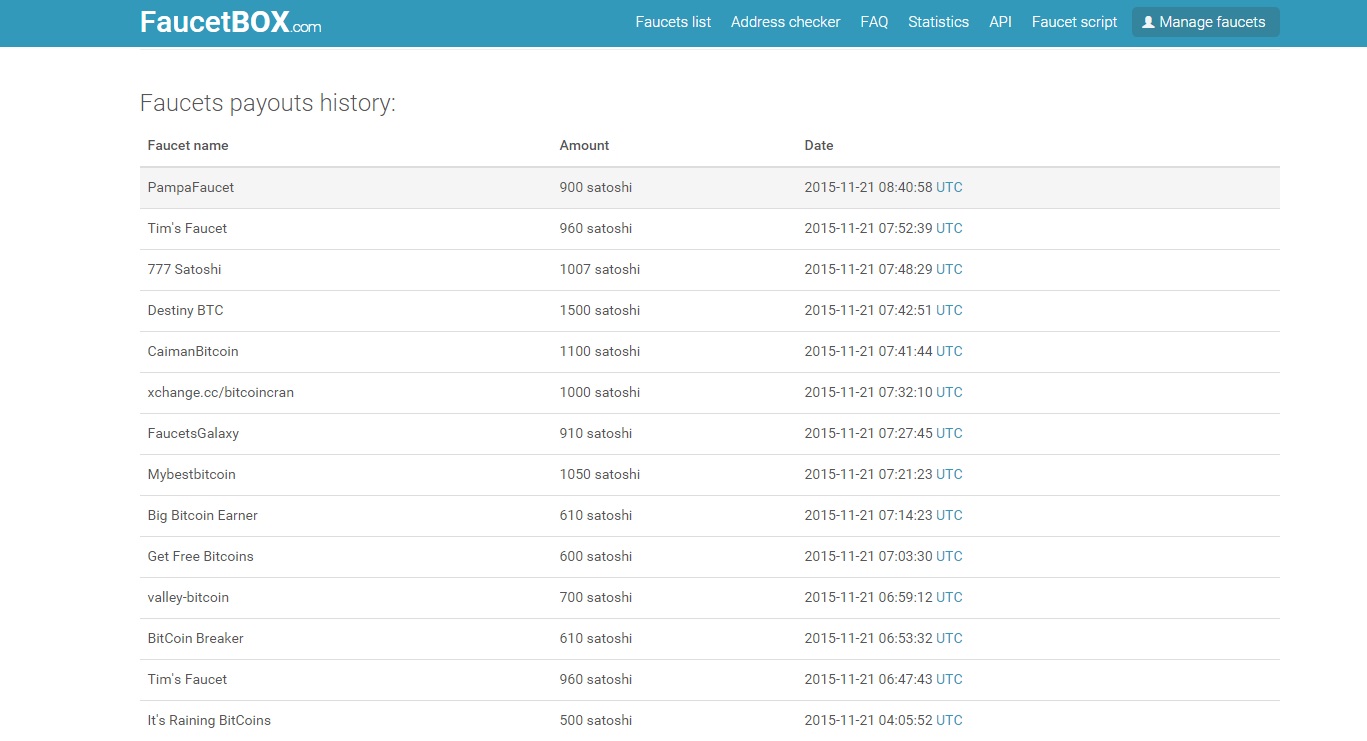1367x741 pixels.
Task: Open the Faucet script page
Action: [x=1074, y=22]
